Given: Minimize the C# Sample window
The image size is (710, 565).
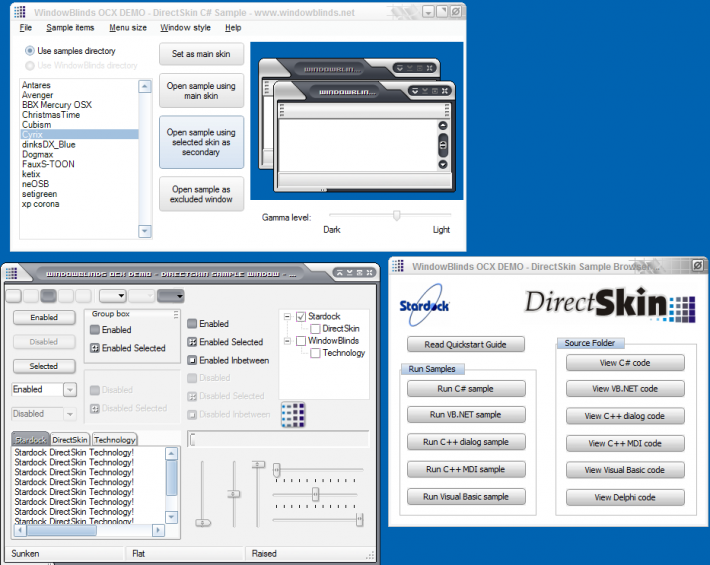Looking at the screenshot, I should (428, 12).
